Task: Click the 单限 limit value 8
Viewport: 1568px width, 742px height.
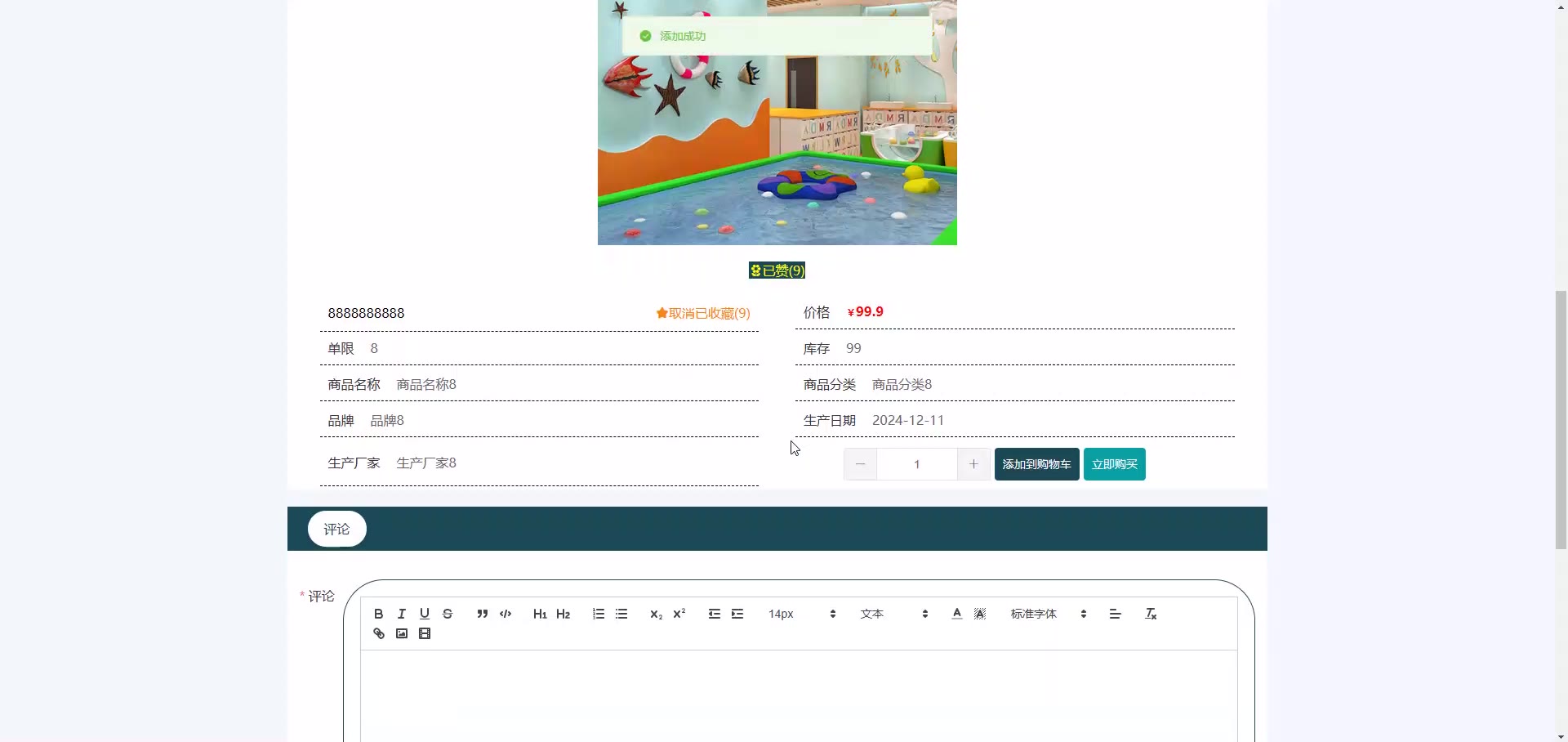Action: tap(374, 348)
